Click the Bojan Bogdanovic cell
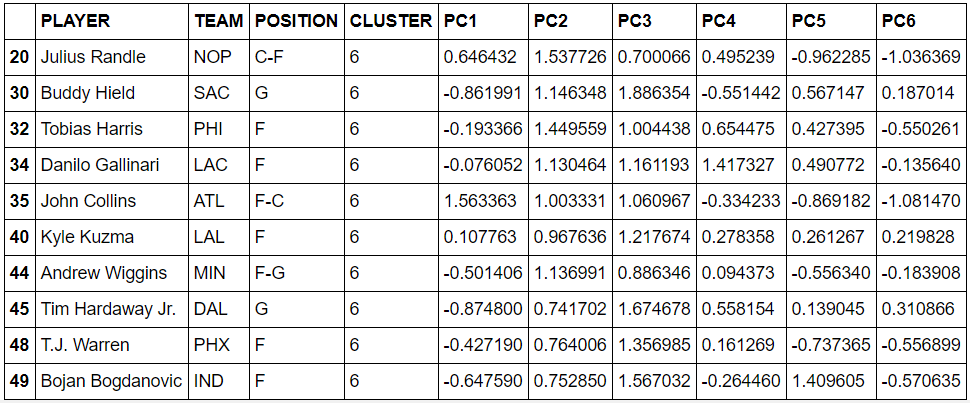 tap(112, 381)
